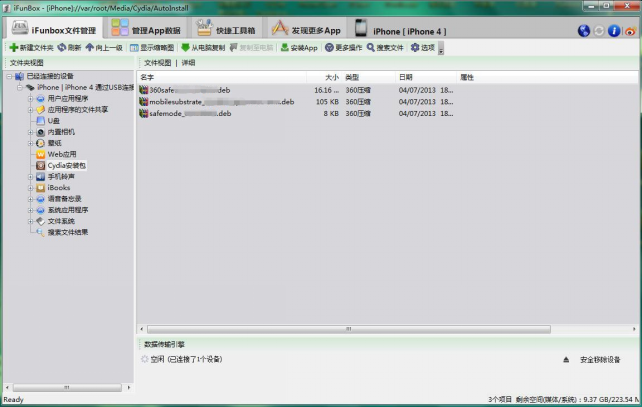This screenshot has height=407, width=642.
Task: Click file list scroll right arrow
Action: coord(634,329)
